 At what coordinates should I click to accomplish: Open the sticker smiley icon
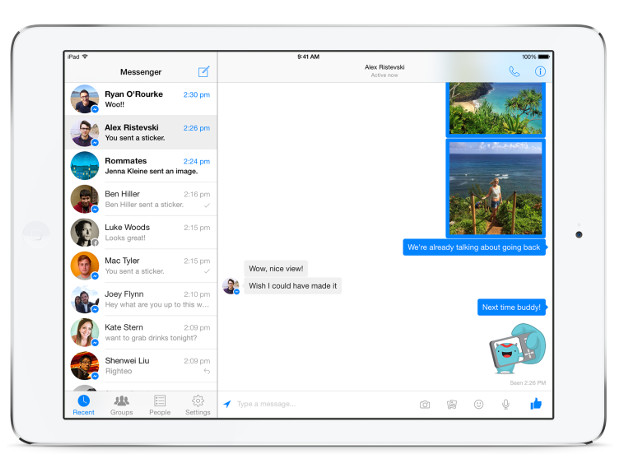point(478,404)
